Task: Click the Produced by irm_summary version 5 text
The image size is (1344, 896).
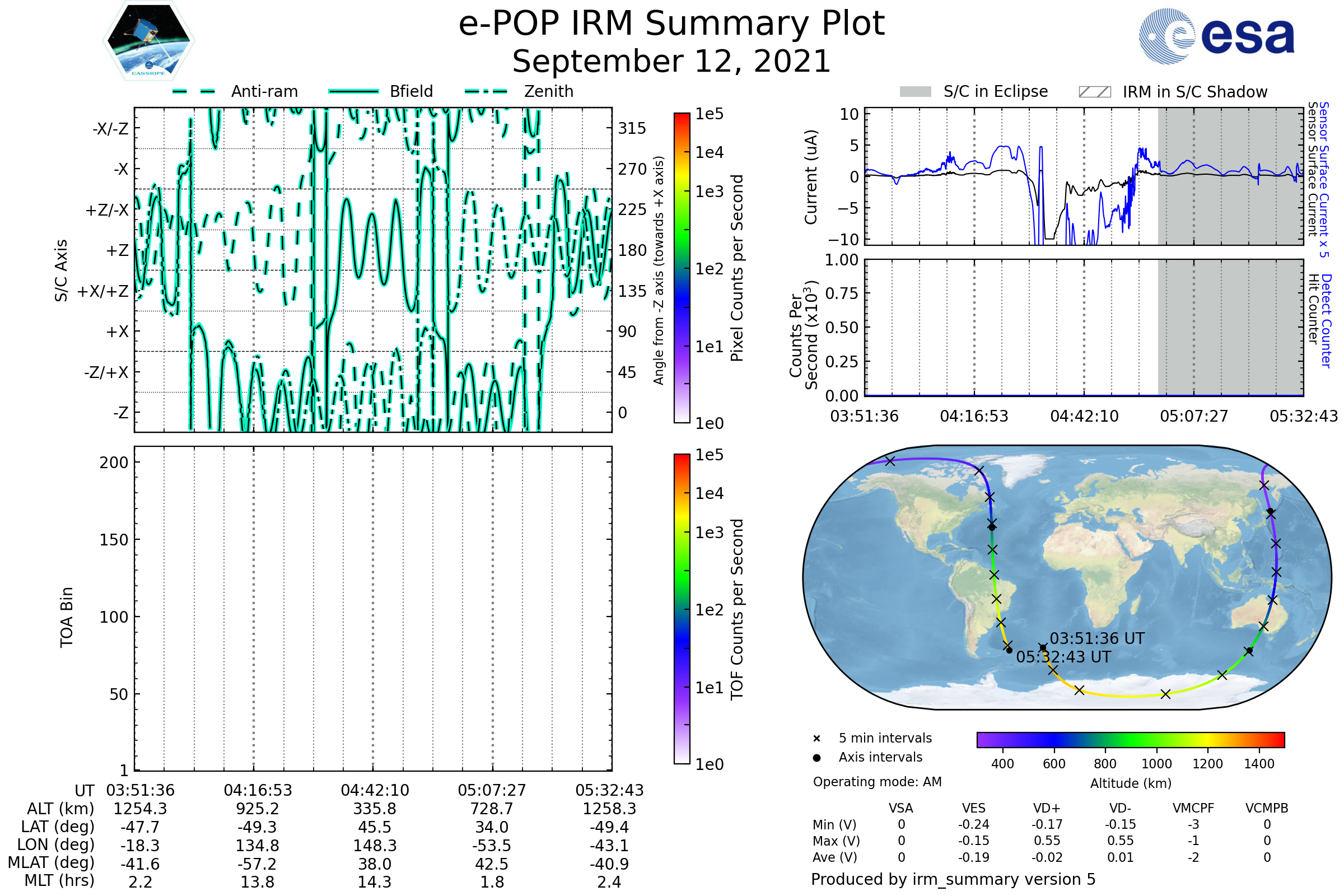Action: click(x=953, y=879)
